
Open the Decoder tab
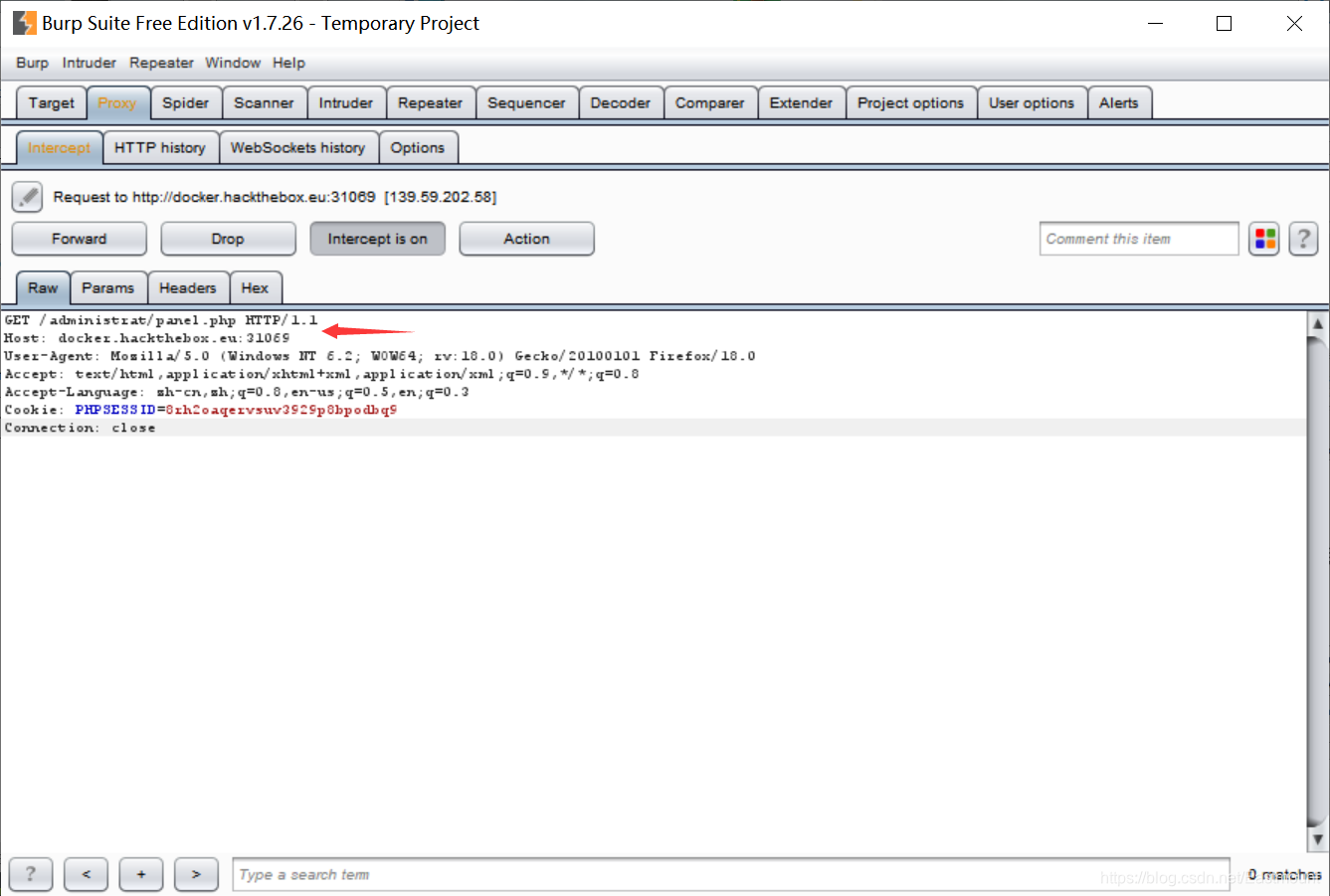(620, 103)
